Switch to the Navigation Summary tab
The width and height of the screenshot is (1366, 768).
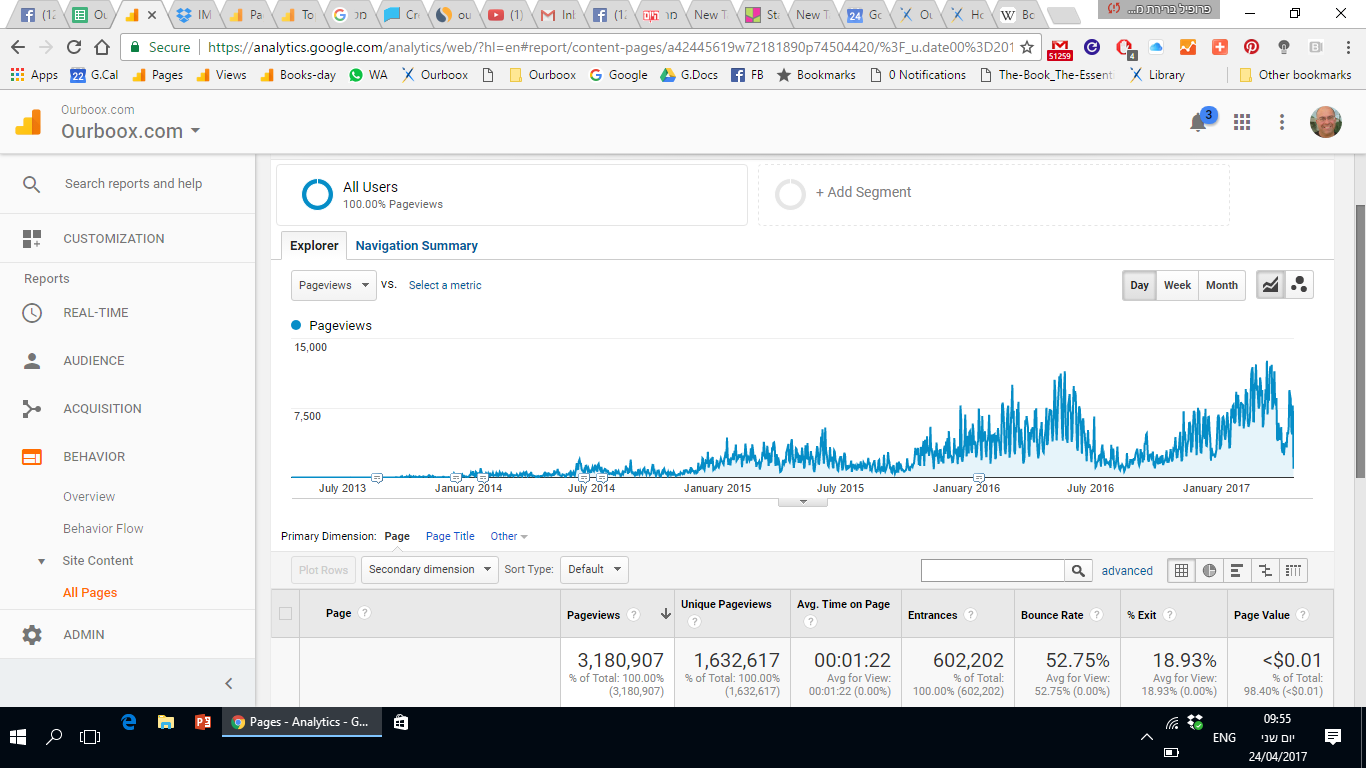[416, 245]
